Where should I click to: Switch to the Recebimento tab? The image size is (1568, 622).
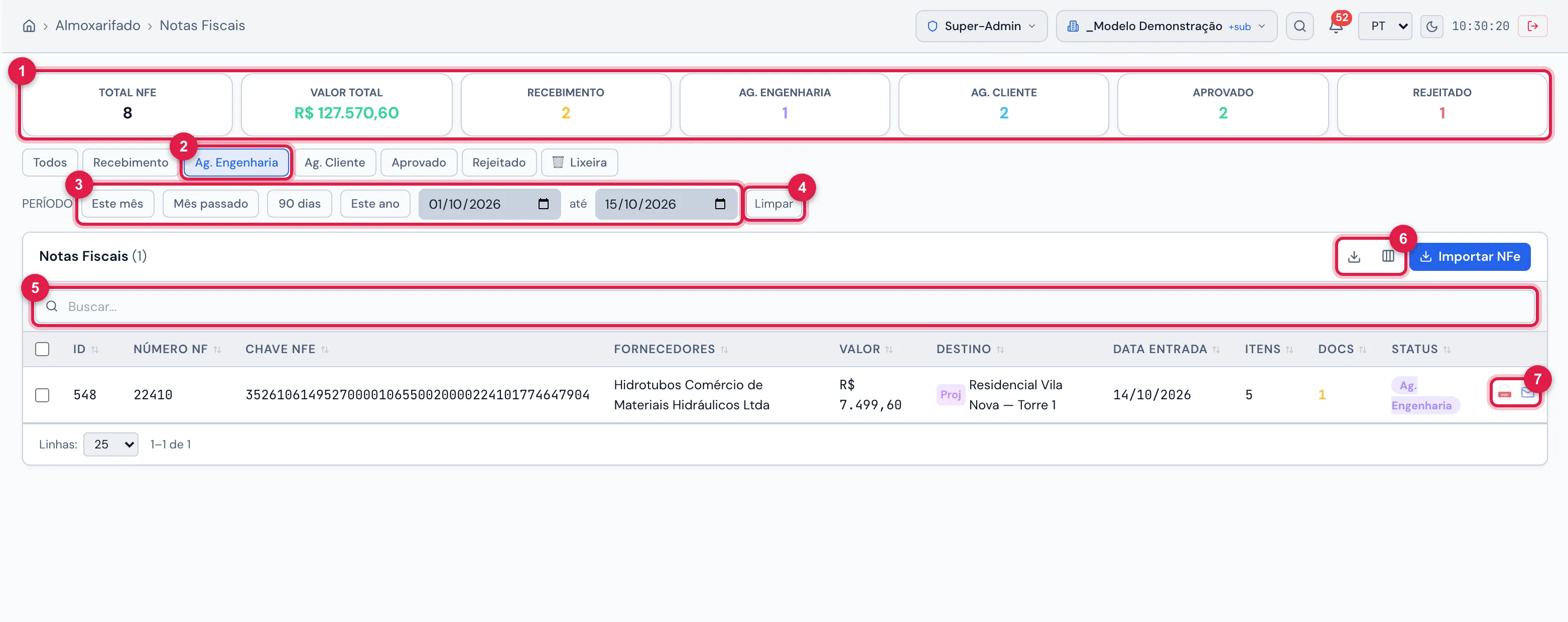(130, 163)
